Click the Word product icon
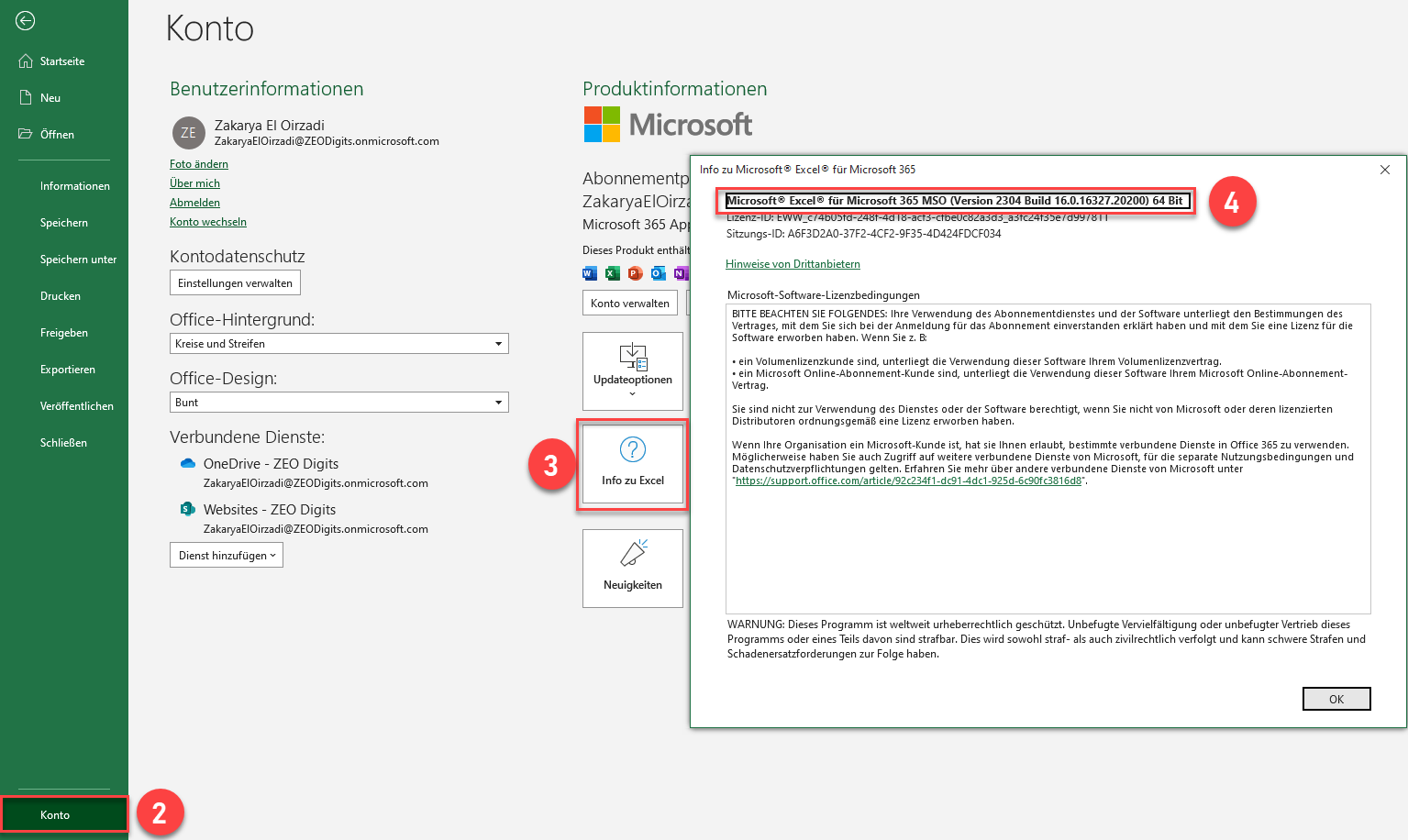 click(590, 273)
